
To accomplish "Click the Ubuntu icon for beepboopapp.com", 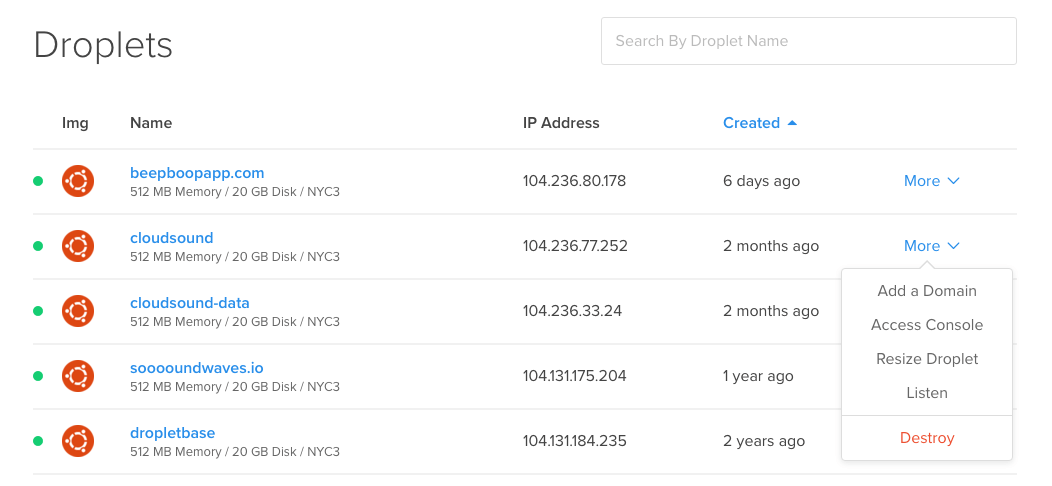I will click(78, 181).
